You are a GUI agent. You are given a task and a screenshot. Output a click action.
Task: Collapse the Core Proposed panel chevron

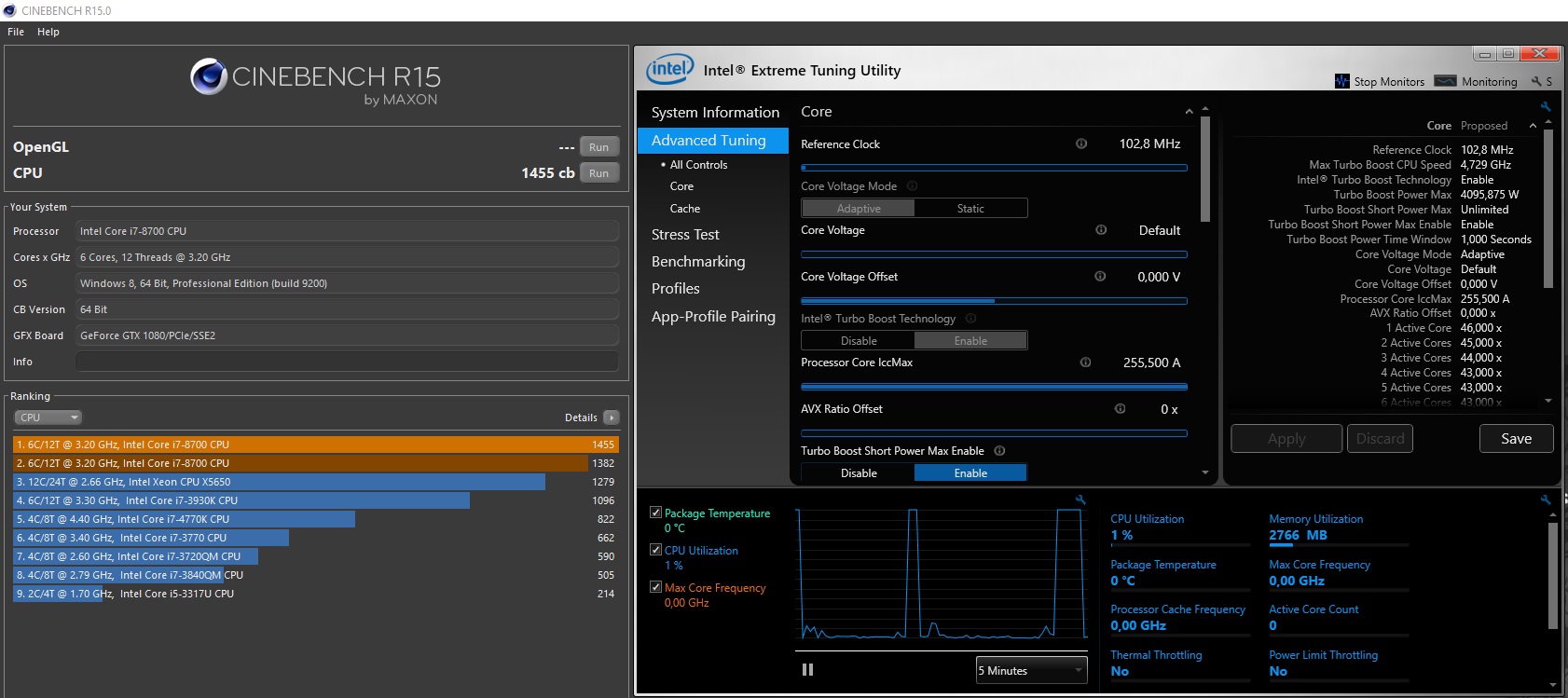click(x=1533, y=126)
